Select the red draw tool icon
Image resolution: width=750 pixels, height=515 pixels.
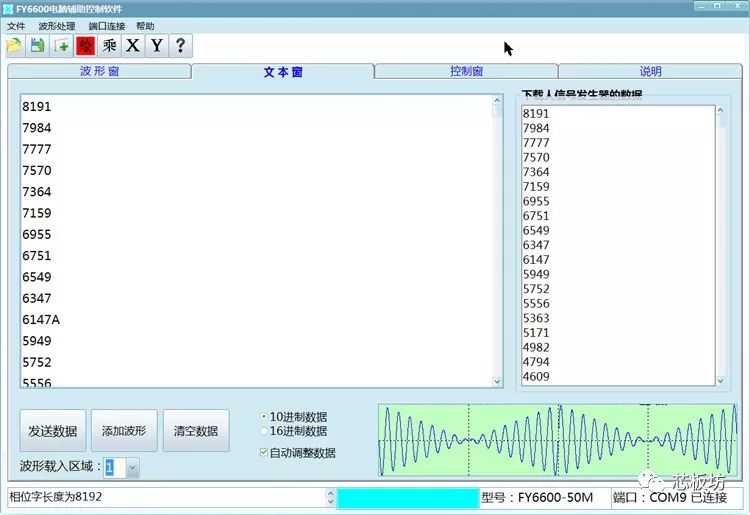pyautogui.click(x=86, y=46)
